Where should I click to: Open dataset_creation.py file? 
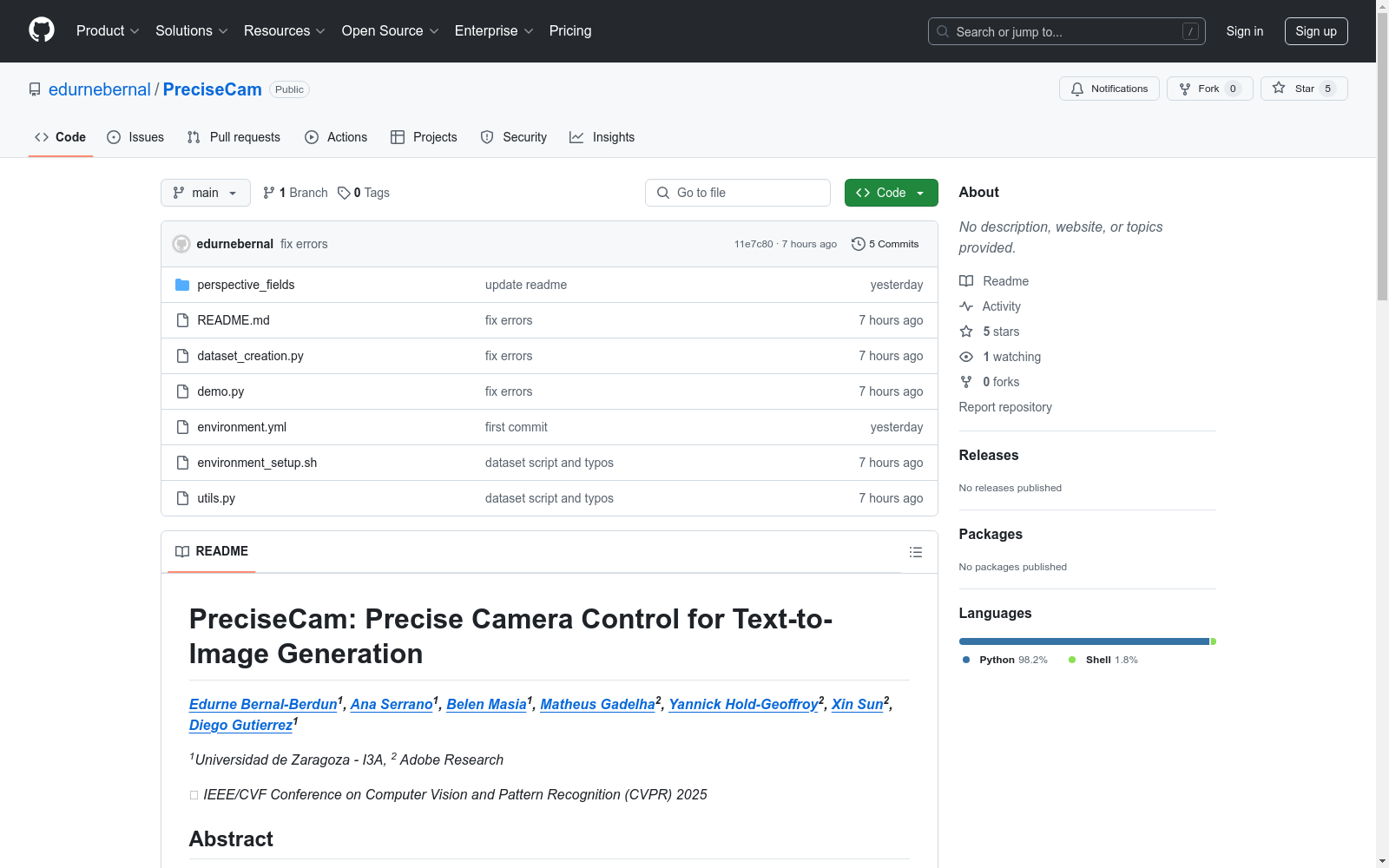click(250, 356)
